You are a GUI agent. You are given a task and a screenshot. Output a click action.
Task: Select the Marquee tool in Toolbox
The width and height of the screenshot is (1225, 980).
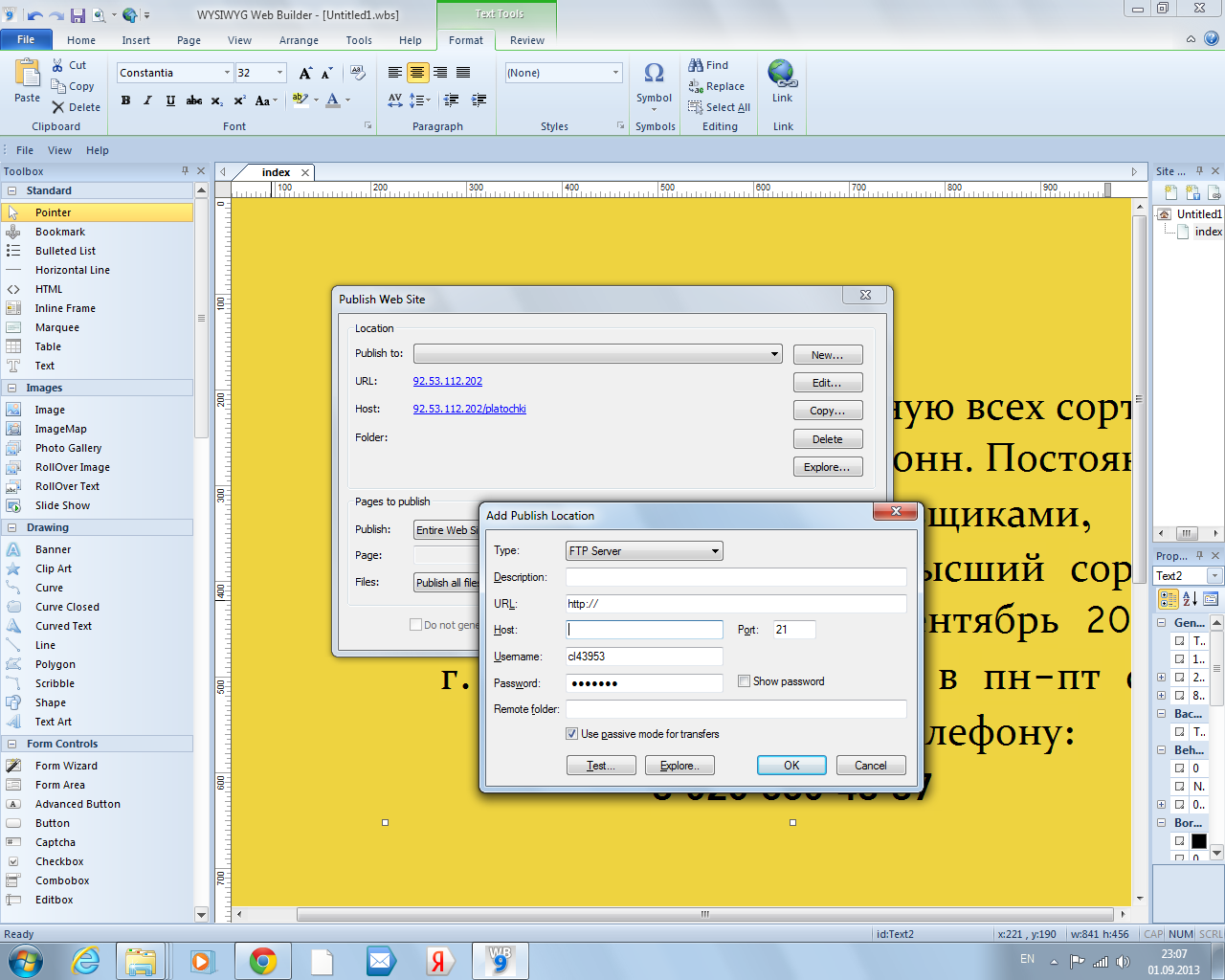57,327
